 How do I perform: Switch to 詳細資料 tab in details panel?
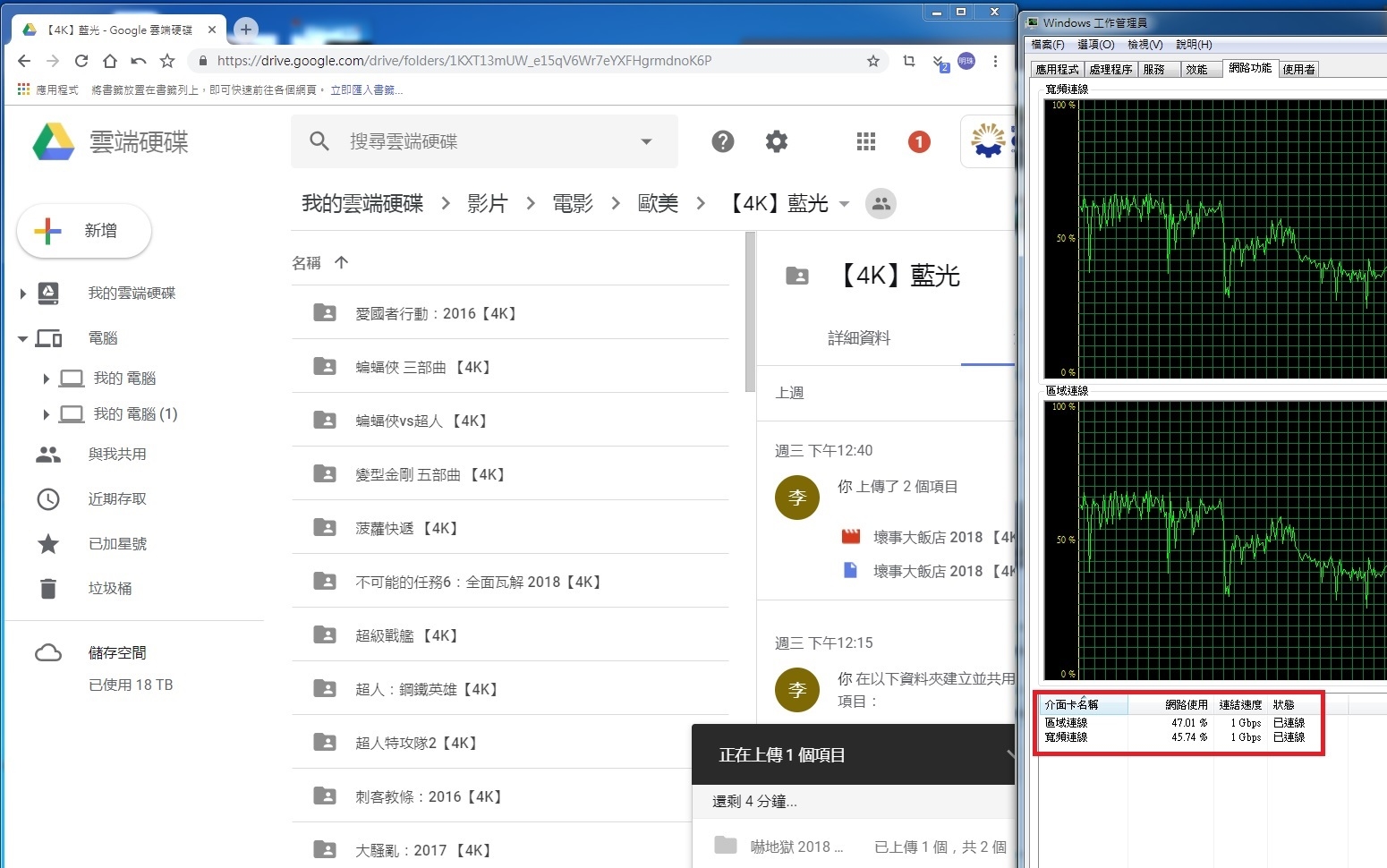[x=859, y=338]
